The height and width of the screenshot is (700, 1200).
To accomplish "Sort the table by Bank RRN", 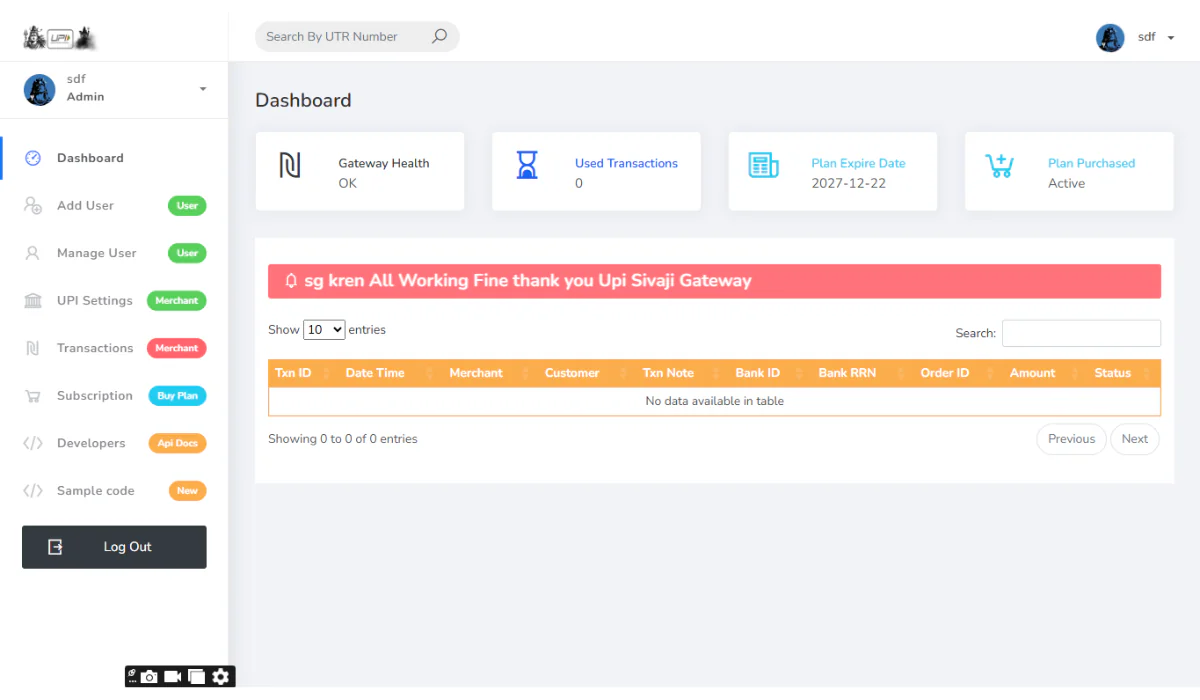I will point(861,373).
